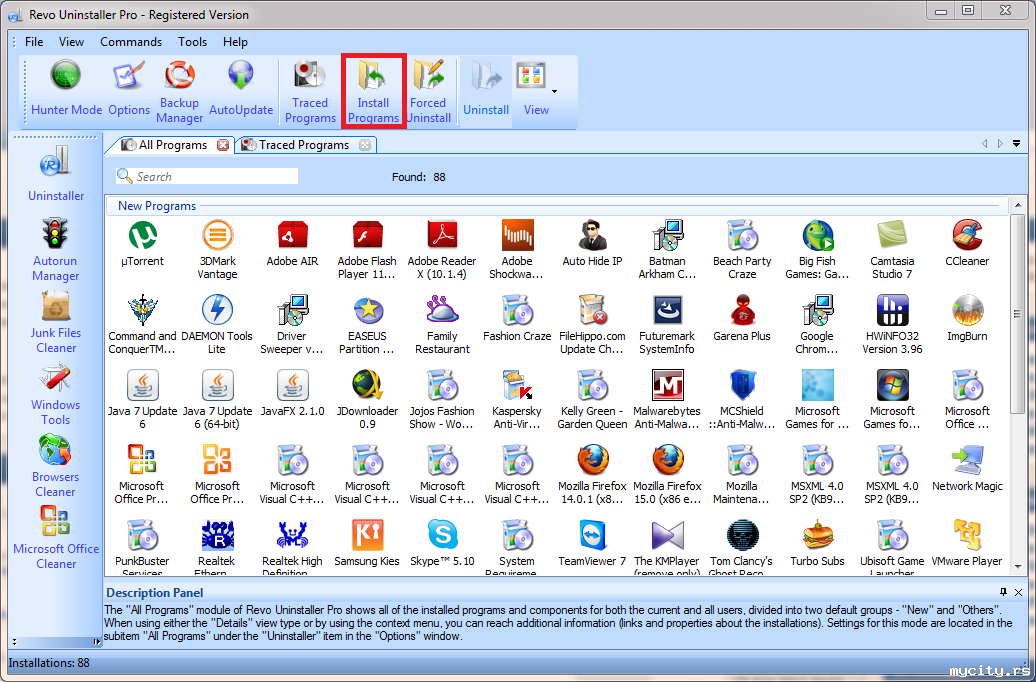Select HWiNFO32 Version 3.96 program
This screenshot has height=682, width=1036.
click(892, 324)
